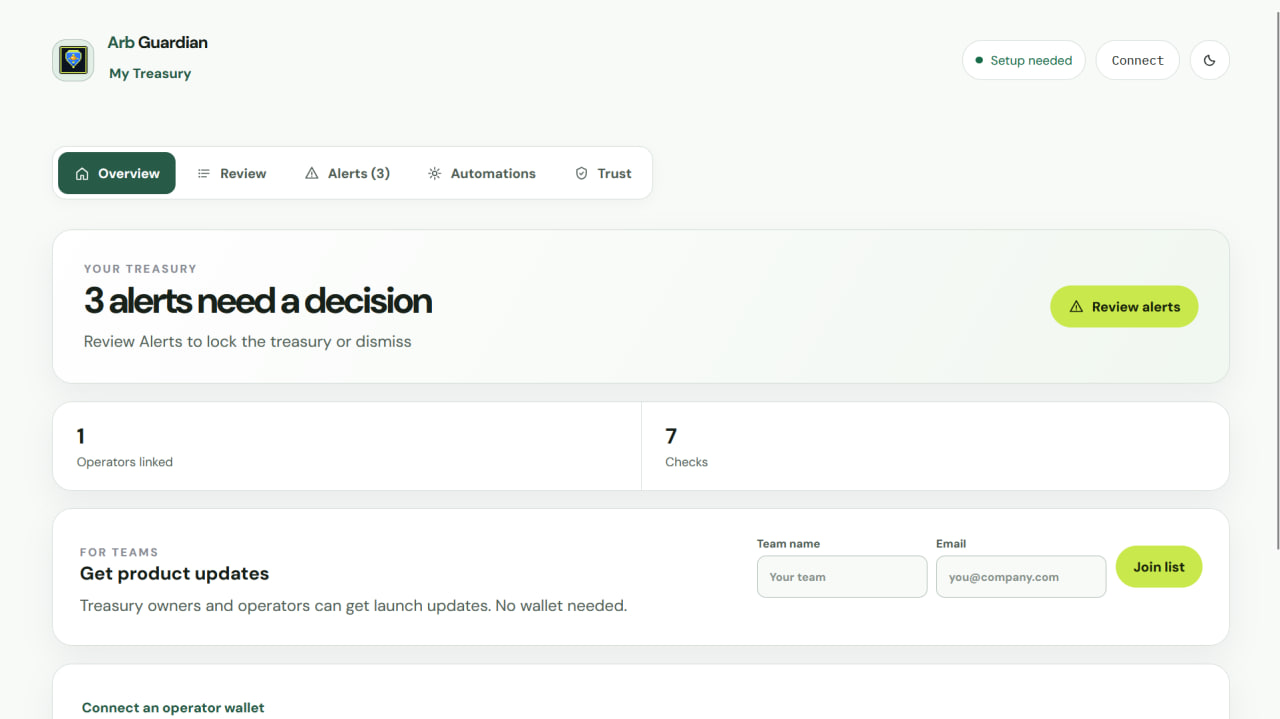Viewport: 1280px width, 719px height.
Task: Open the Automations tab
Action: [482, 173]
